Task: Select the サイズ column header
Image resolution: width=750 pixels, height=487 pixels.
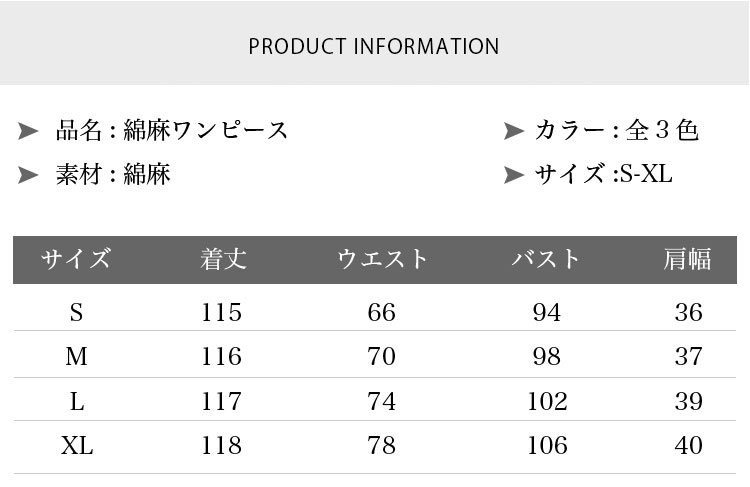Action: pyautogui.click(x=76, y=259)
